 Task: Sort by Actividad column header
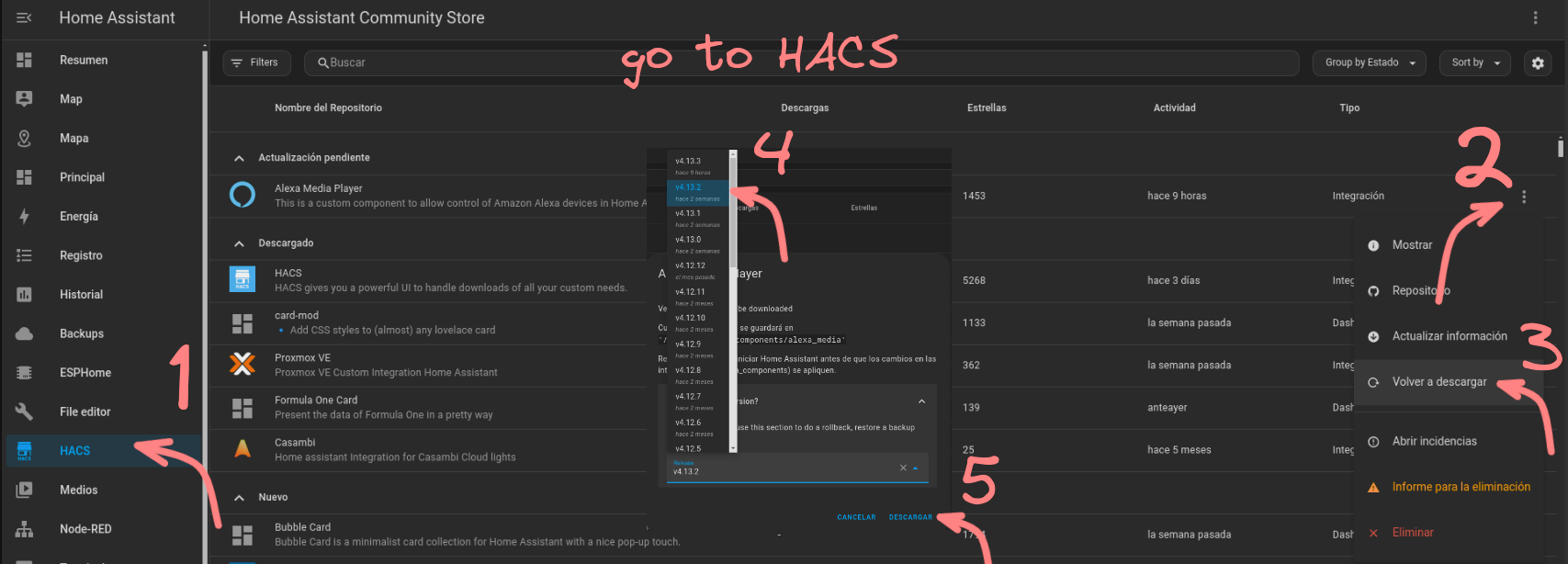click(x=1175, y=107)
